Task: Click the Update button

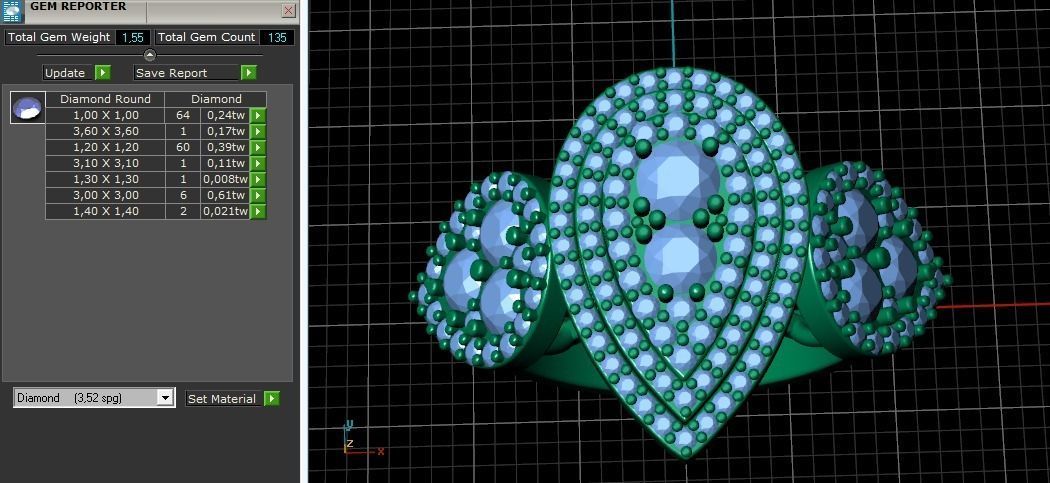Action: (68, 73)
